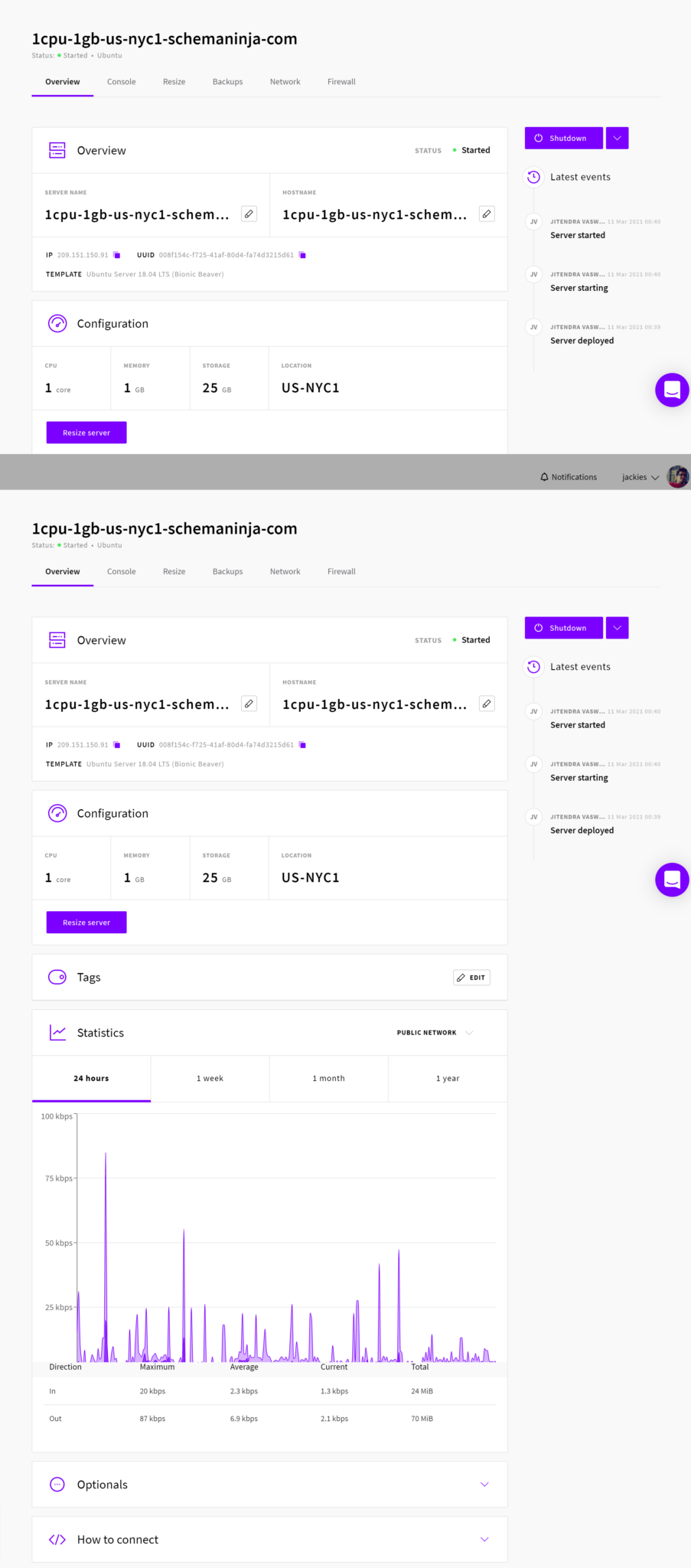Click the topmost Shutdown button

[x=563, y=139]
